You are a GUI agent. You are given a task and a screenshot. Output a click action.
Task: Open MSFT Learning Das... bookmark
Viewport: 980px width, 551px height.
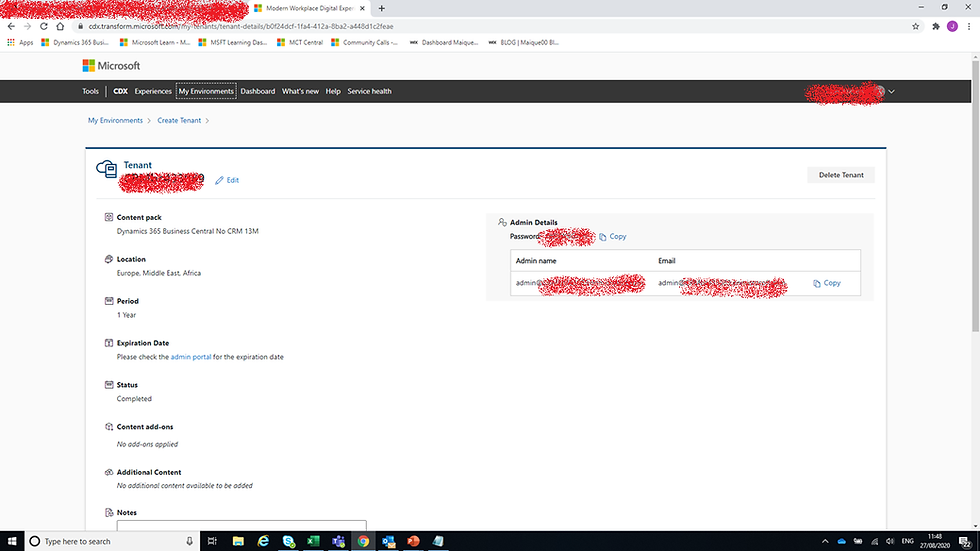[232, 42]
